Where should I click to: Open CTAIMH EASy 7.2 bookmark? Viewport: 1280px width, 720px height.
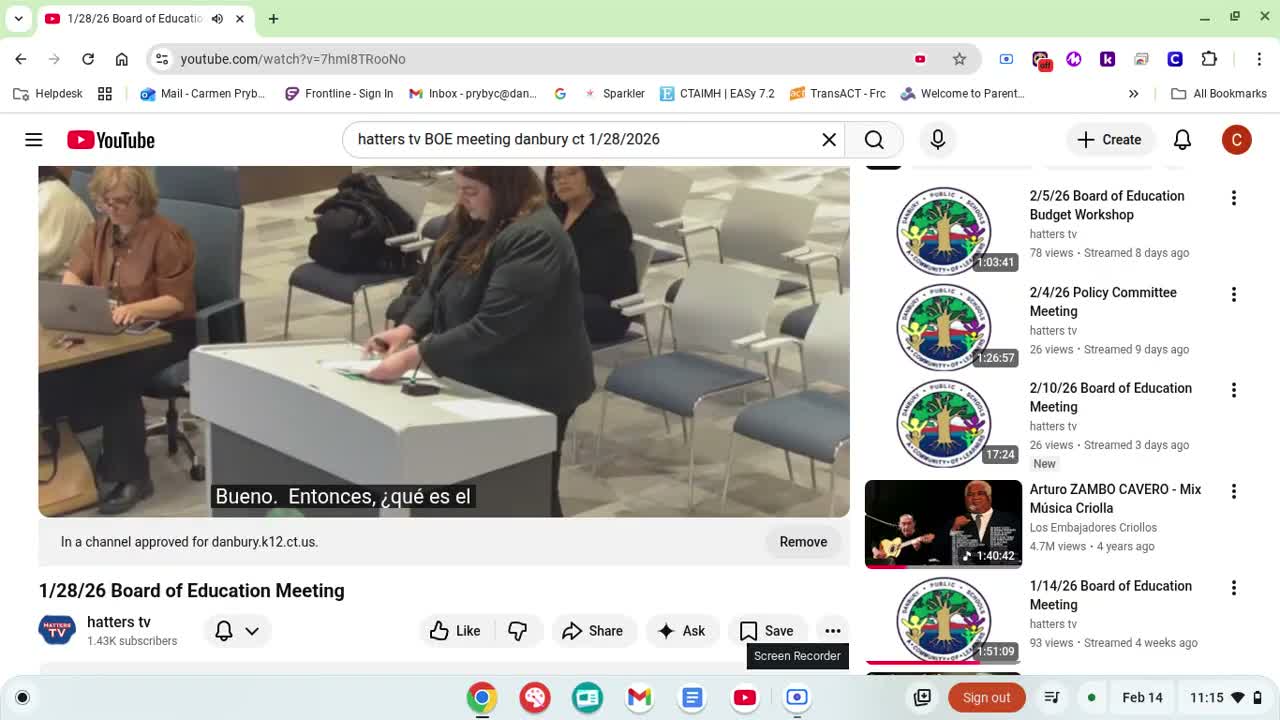[717, 93]
